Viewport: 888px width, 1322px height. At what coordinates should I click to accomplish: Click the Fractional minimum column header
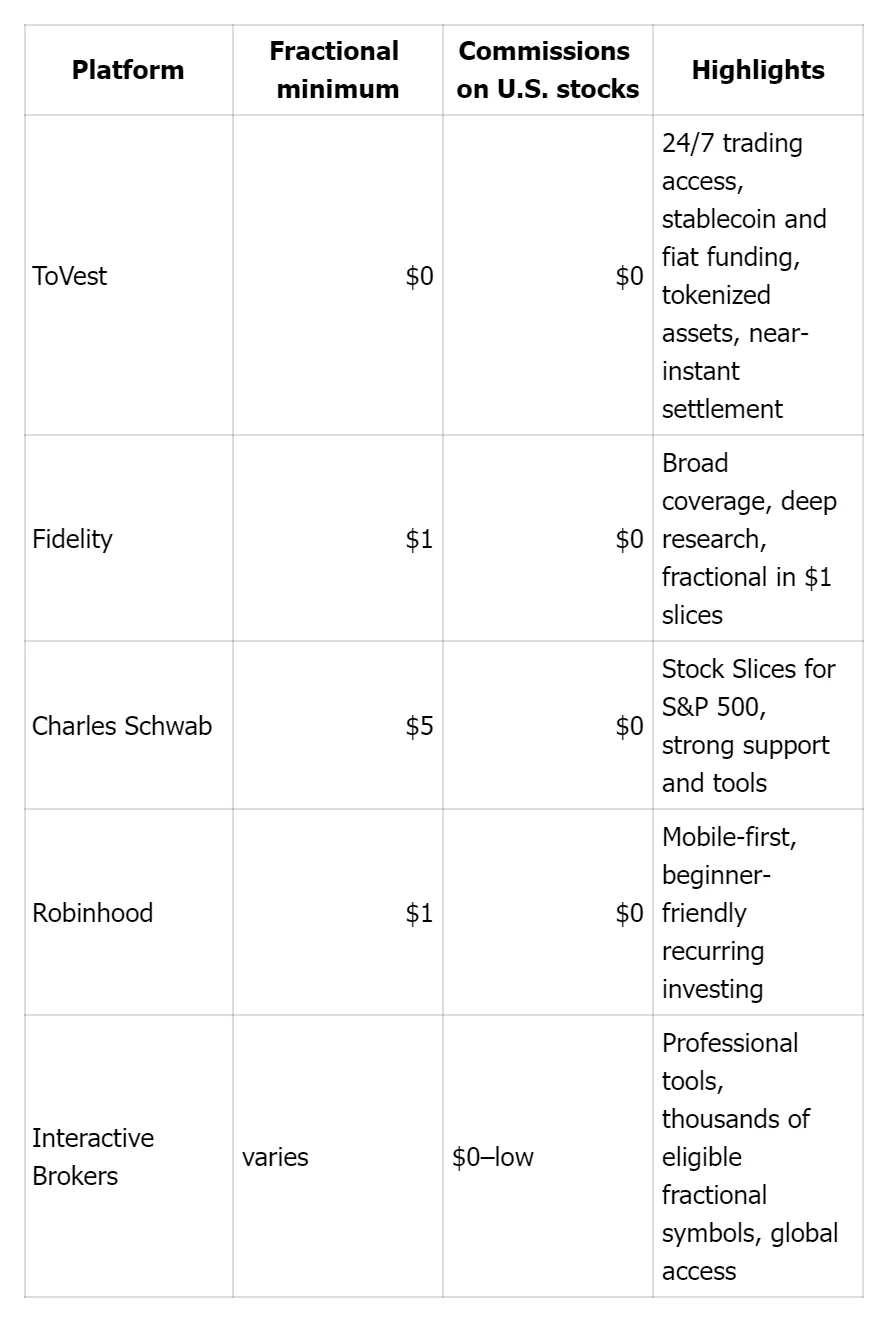click(x=337, y=70)
